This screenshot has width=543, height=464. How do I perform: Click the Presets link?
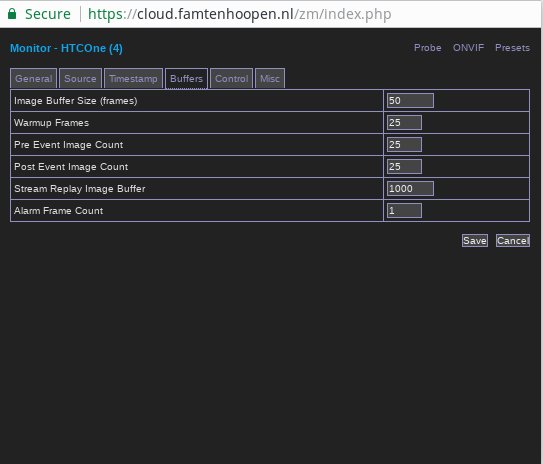[512, 48]
